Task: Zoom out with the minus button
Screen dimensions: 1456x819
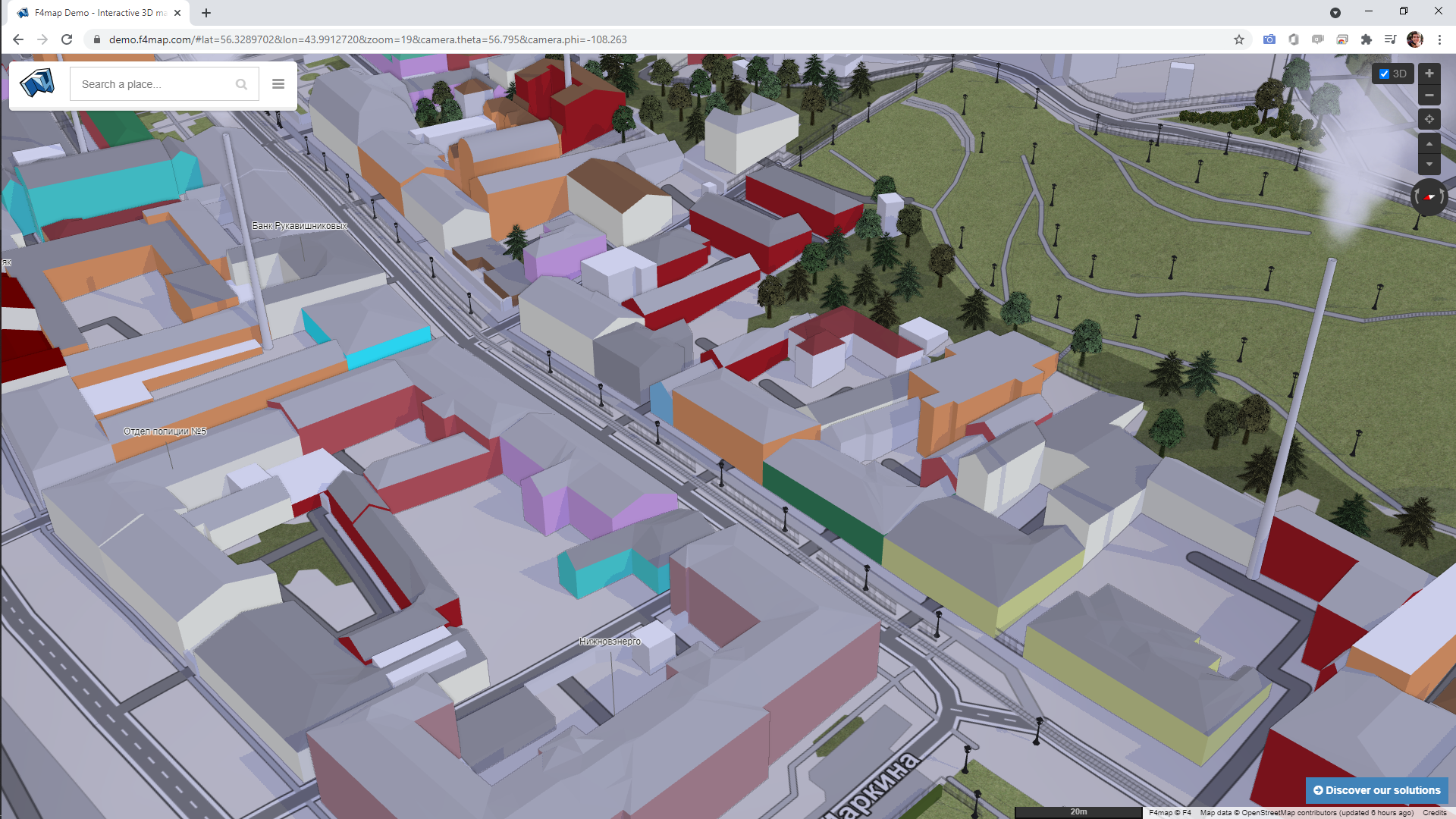Action: tap(1429, 96)
